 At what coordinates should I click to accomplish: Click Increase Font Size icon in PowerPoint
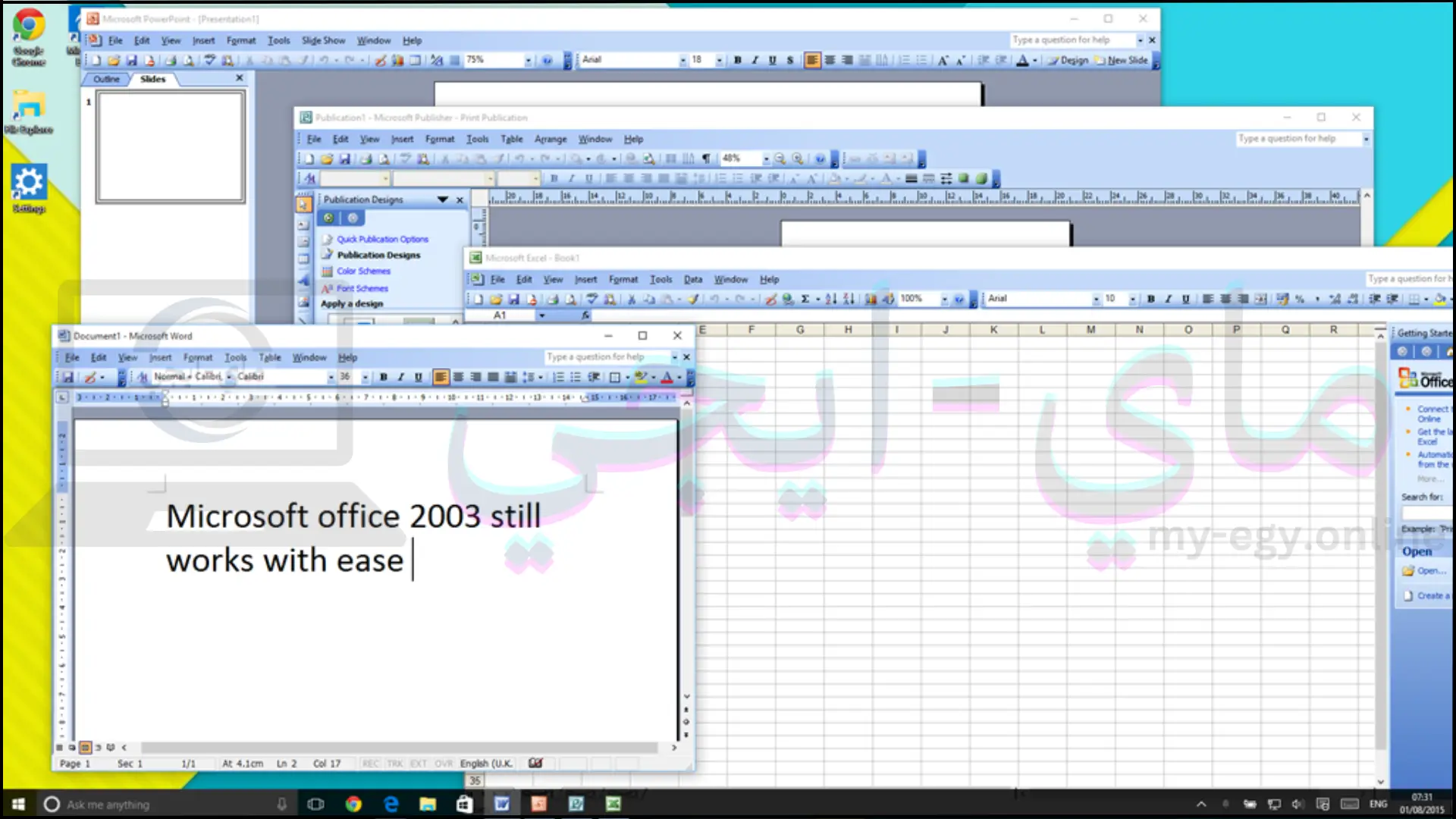tap(943, 60)
